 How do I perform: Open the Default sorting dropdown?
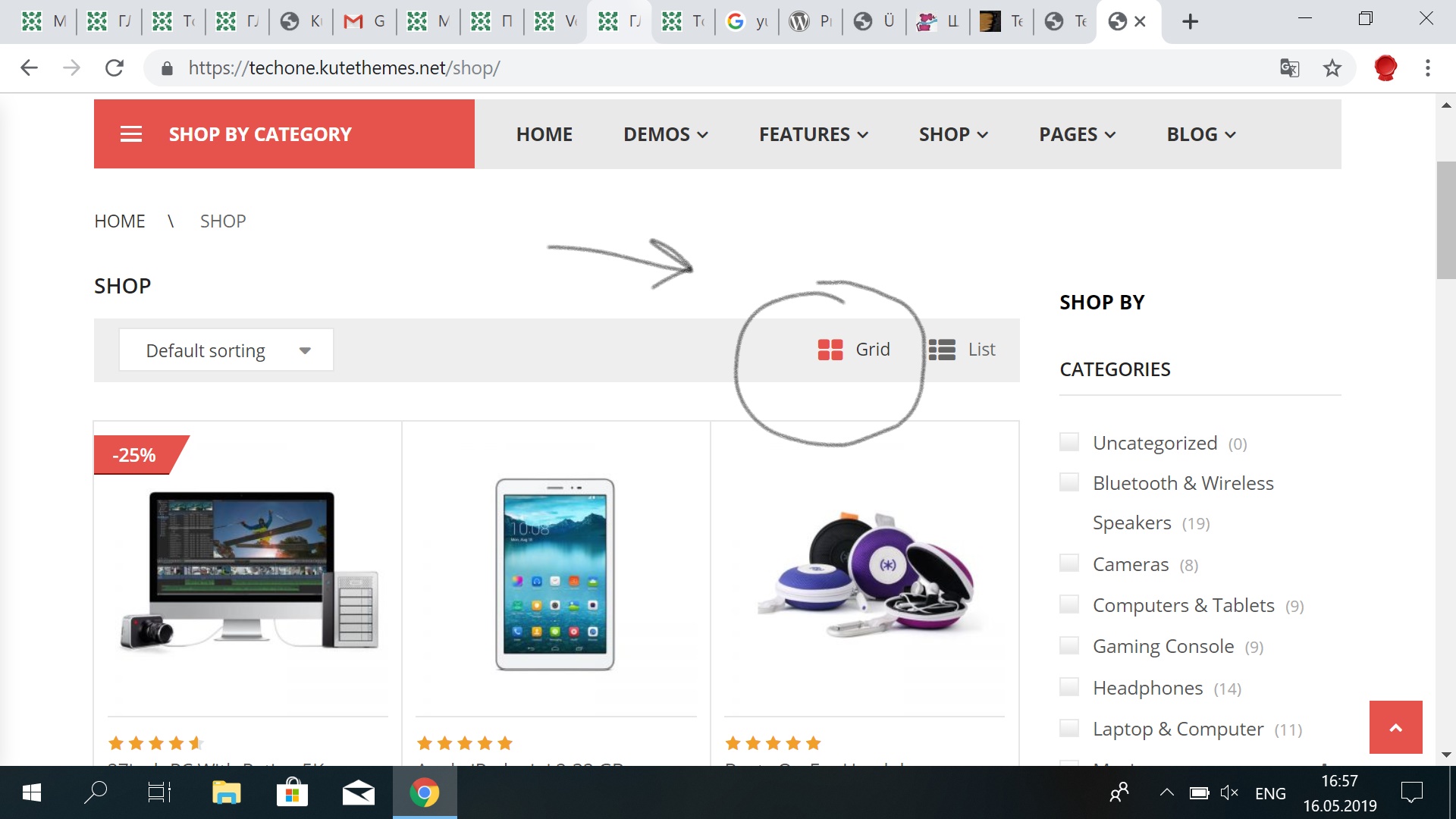point(226,350)
